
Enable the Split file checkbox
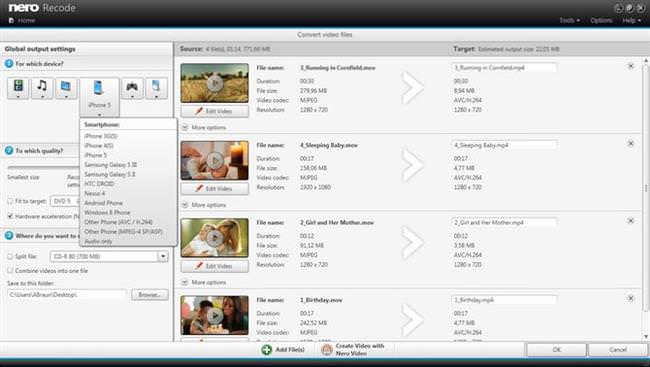[10, 256]
